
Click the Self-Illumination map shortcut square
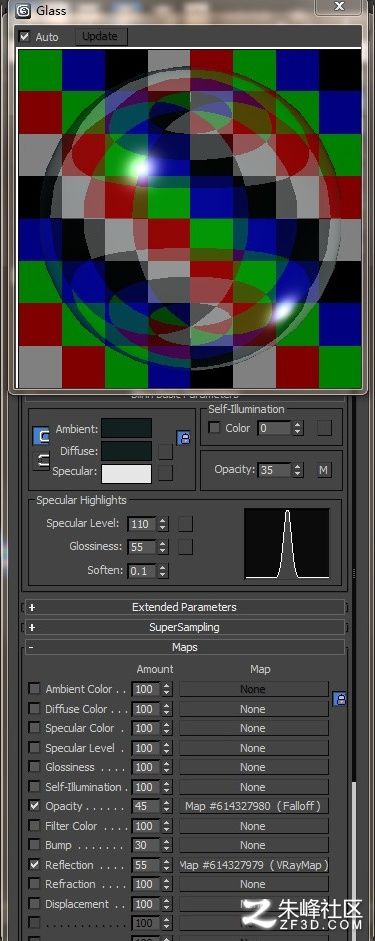pos(324,428)
